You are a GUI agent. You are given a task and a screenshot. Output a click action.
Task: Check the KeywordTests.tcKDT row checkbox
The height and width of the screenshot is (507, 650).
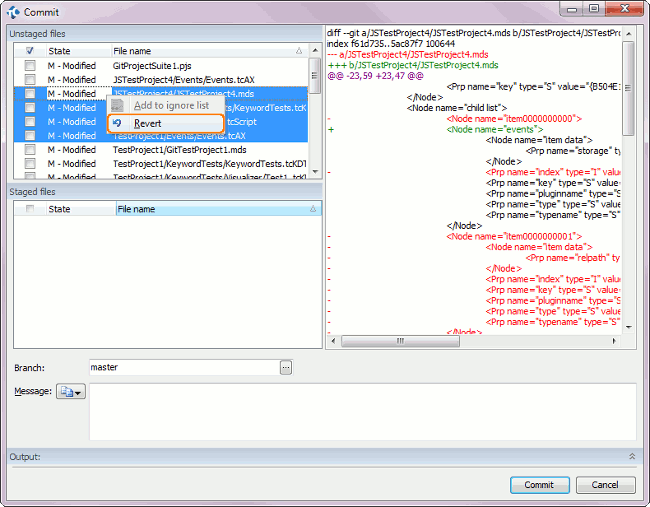pyautogui.click(x=30, y=163)
